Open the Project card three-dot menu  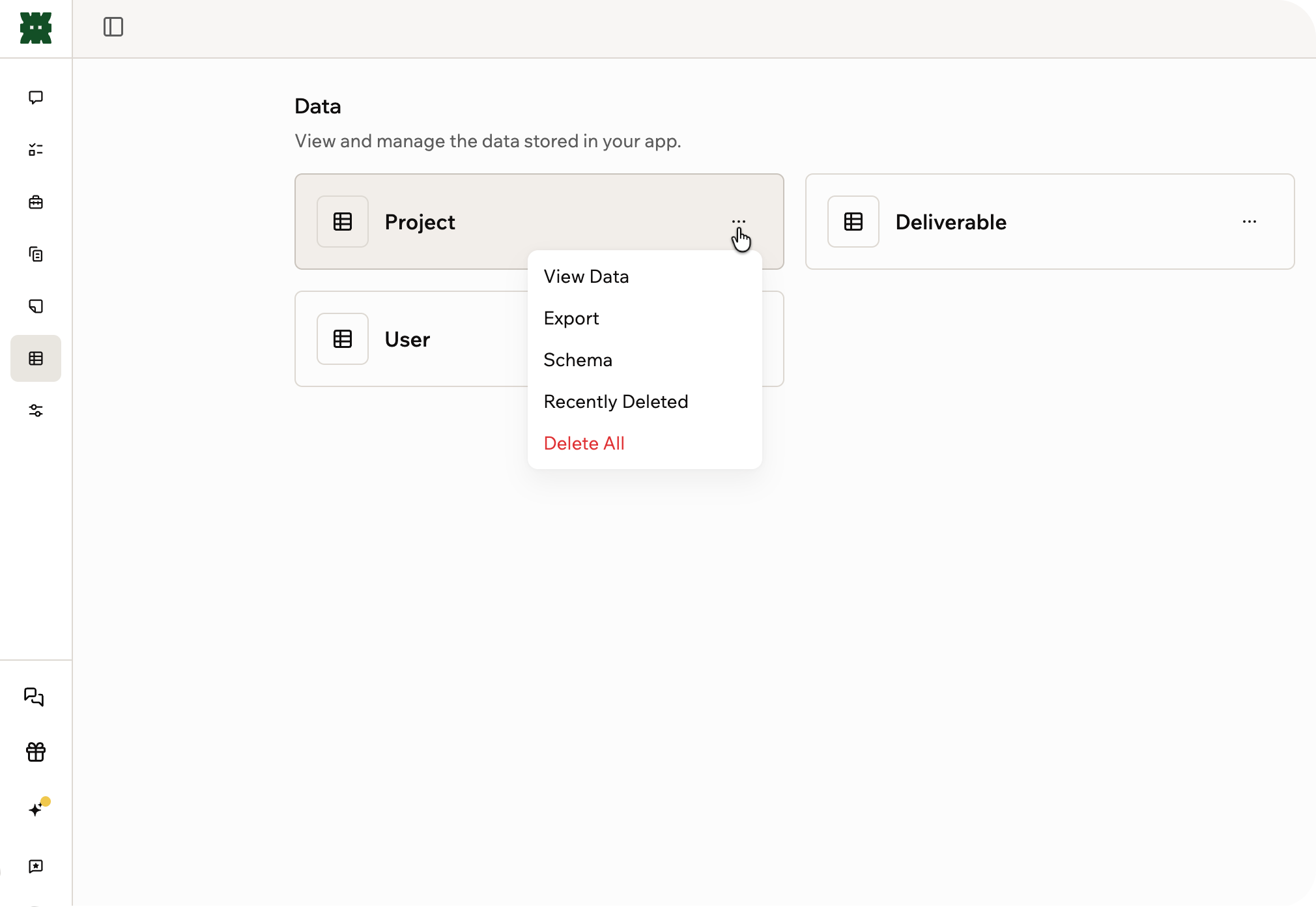tap(739, 222)
